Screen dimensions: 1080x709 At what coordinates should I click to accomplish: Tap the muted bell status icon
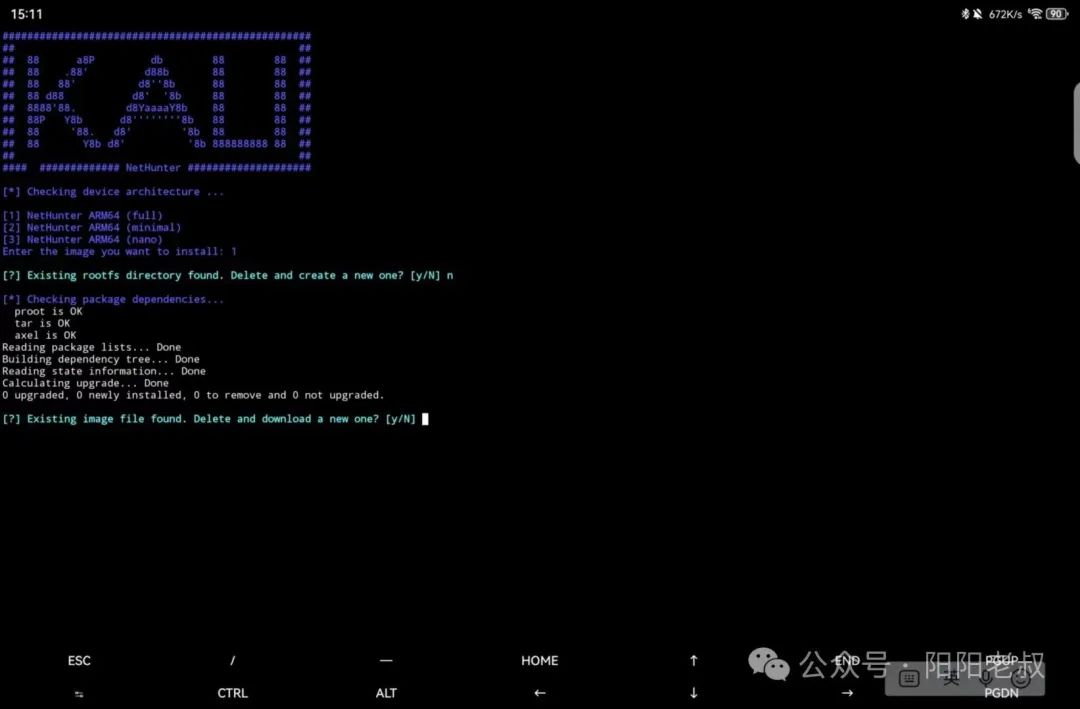pos(977,14)
